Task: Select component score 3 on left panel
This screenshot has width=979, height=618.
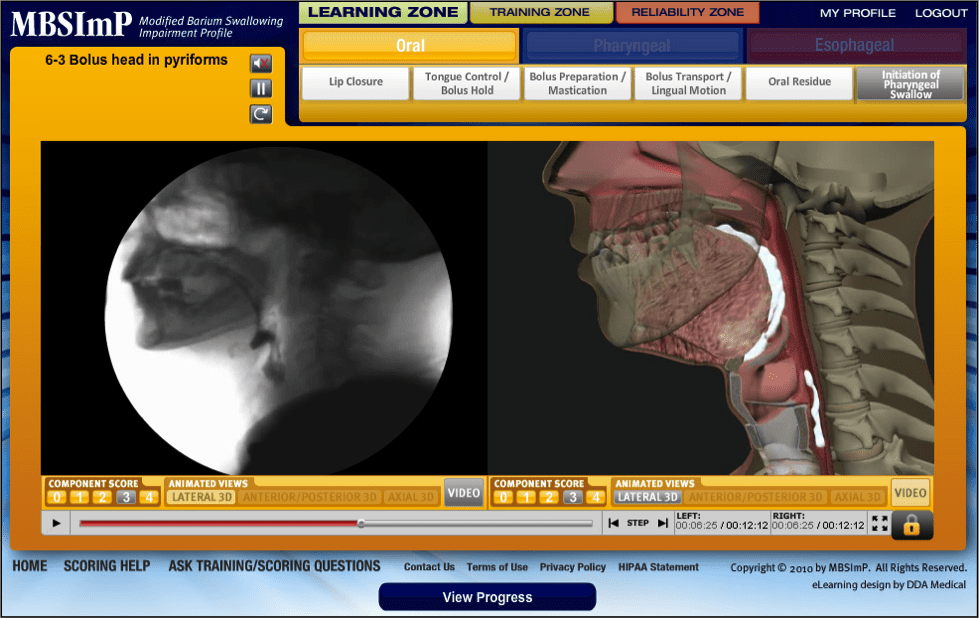Action: (x=126, y=497)
